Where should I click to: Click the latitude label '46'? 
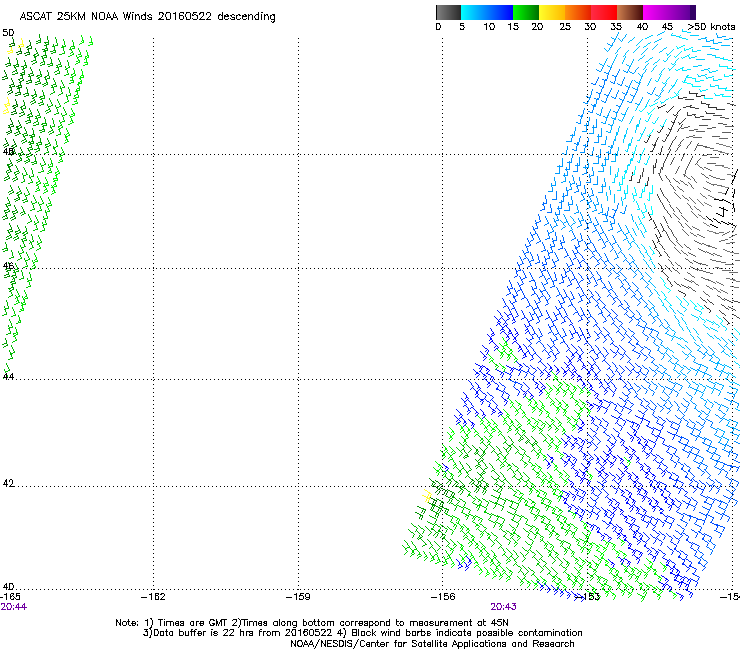[8, 266]
